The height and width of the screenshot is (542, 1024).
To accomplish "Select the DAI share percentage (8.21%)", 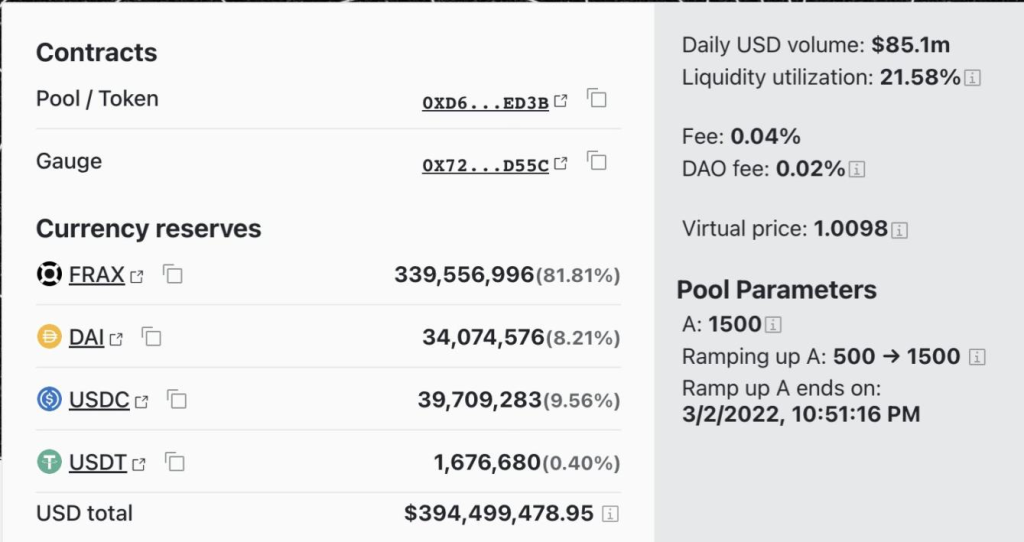I will point(583,338).
